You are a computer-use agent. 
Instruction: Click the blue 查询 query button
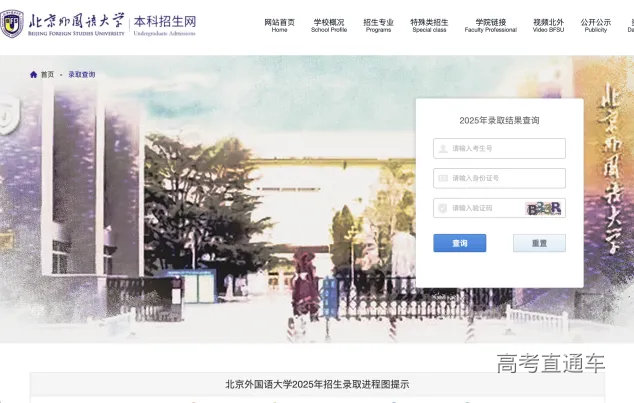coord(460,243)
